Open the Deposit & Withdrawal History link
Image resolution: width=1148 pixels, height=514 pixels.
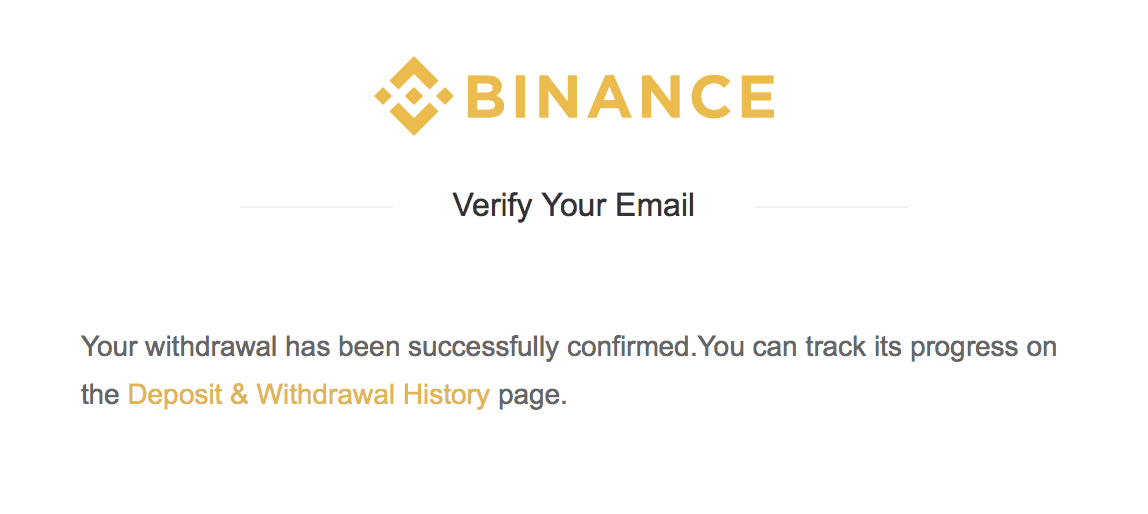[308, 395]
